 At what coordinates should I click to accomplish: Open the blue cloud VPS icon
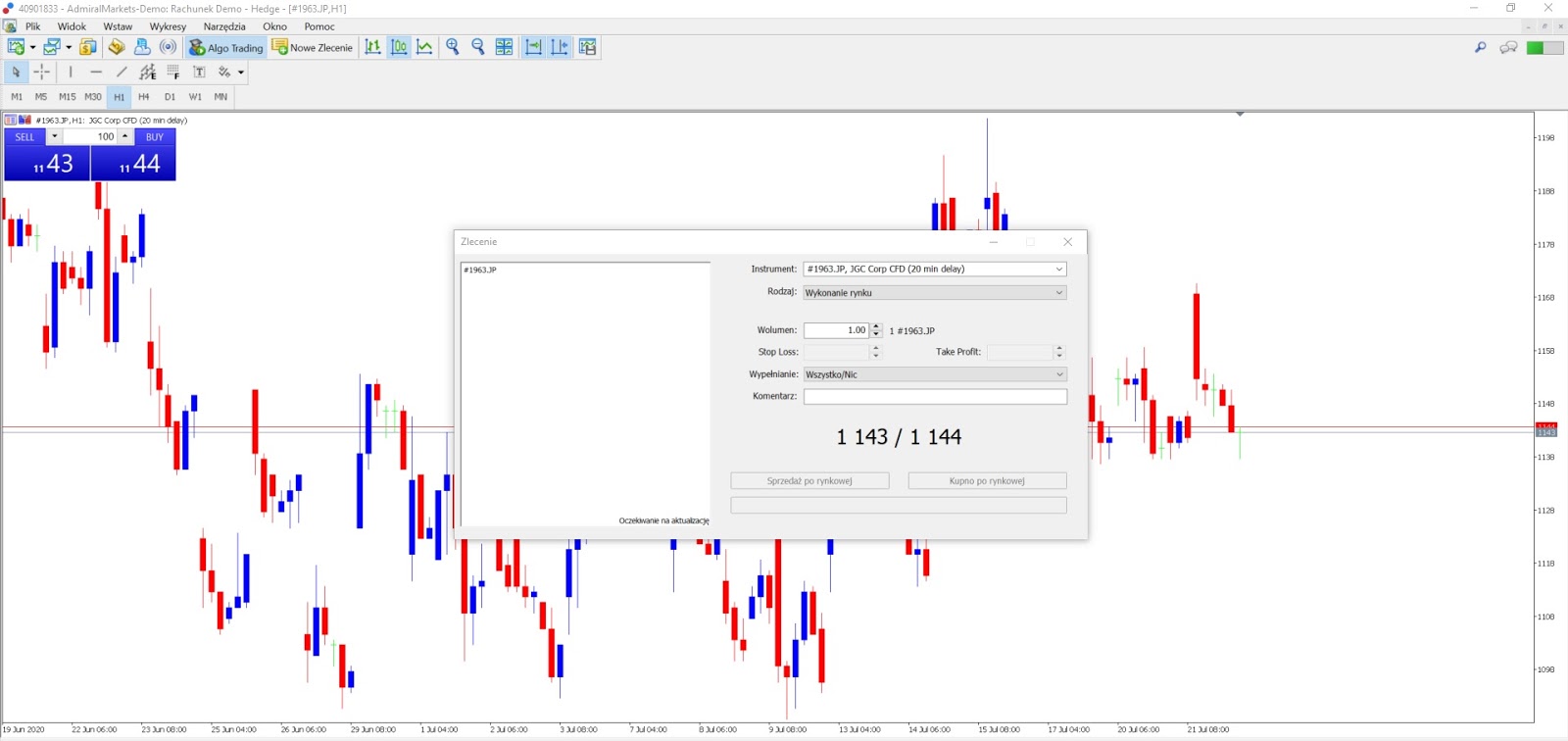tap(142, 47)
